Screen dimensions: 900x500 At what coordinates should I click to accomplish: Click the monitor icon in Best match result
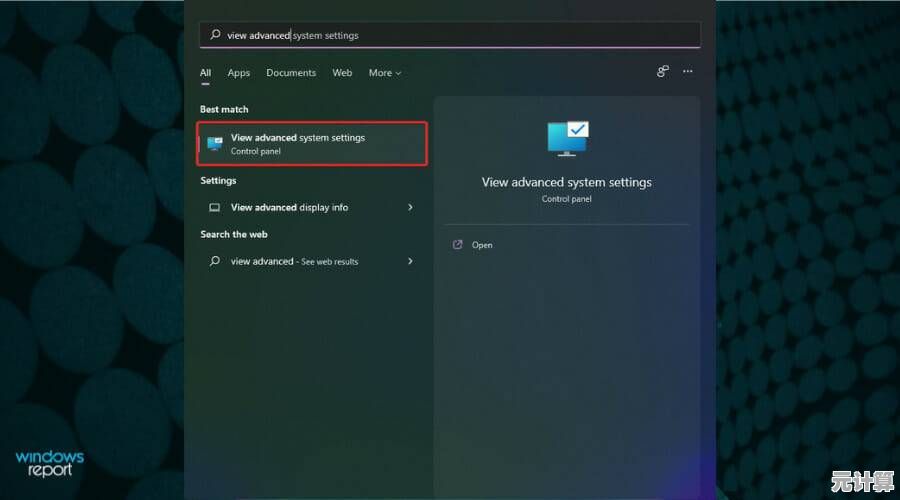pos(215,144)
